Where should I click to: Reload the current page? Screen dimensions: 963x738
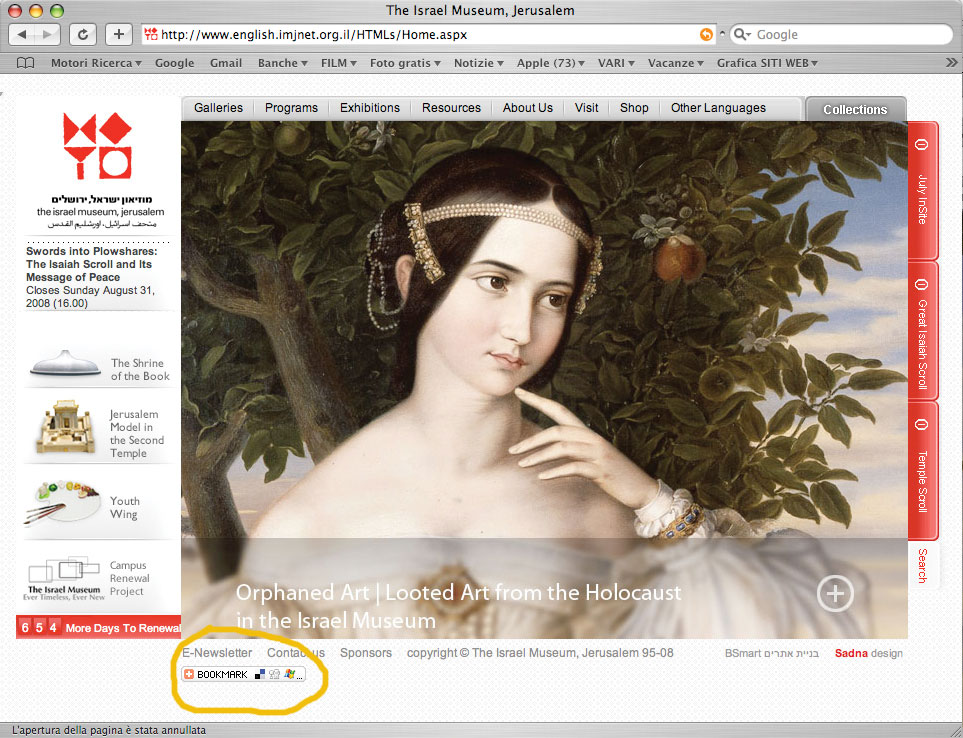(82, 34)
